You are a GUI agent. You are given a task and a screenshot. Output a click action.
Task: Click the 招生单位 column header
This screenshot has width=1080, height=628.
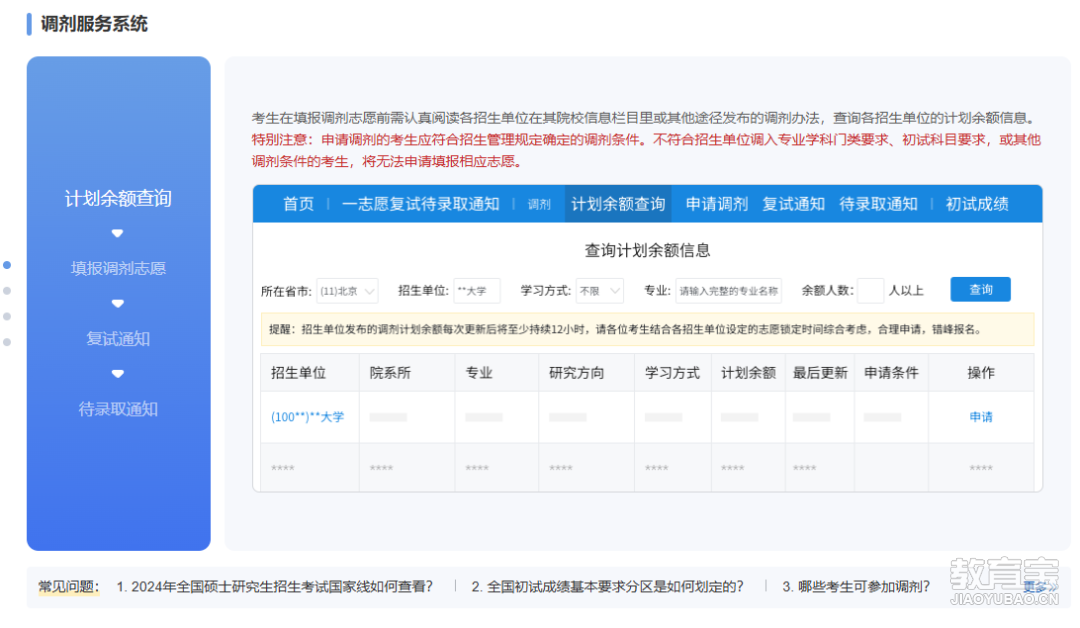[x=298, y=373]
